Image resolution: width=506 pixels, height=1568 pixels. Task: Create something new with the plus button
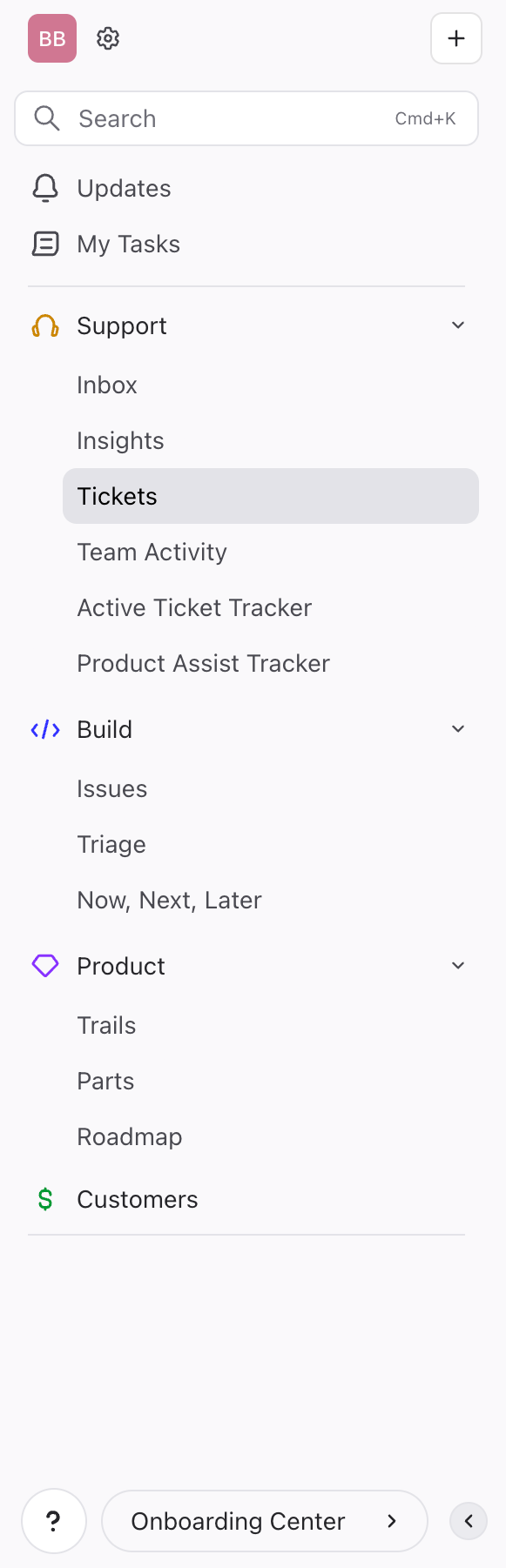pos(455,38)
